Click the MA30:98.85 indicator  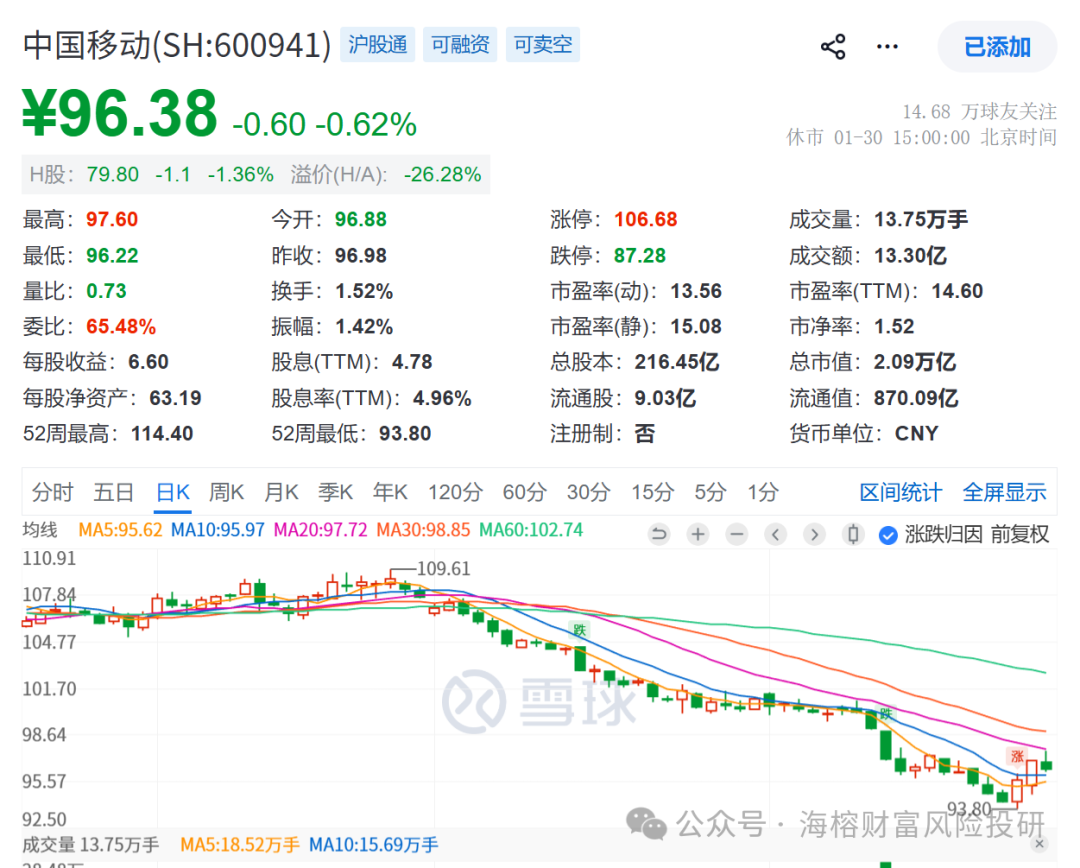point(424,530)
